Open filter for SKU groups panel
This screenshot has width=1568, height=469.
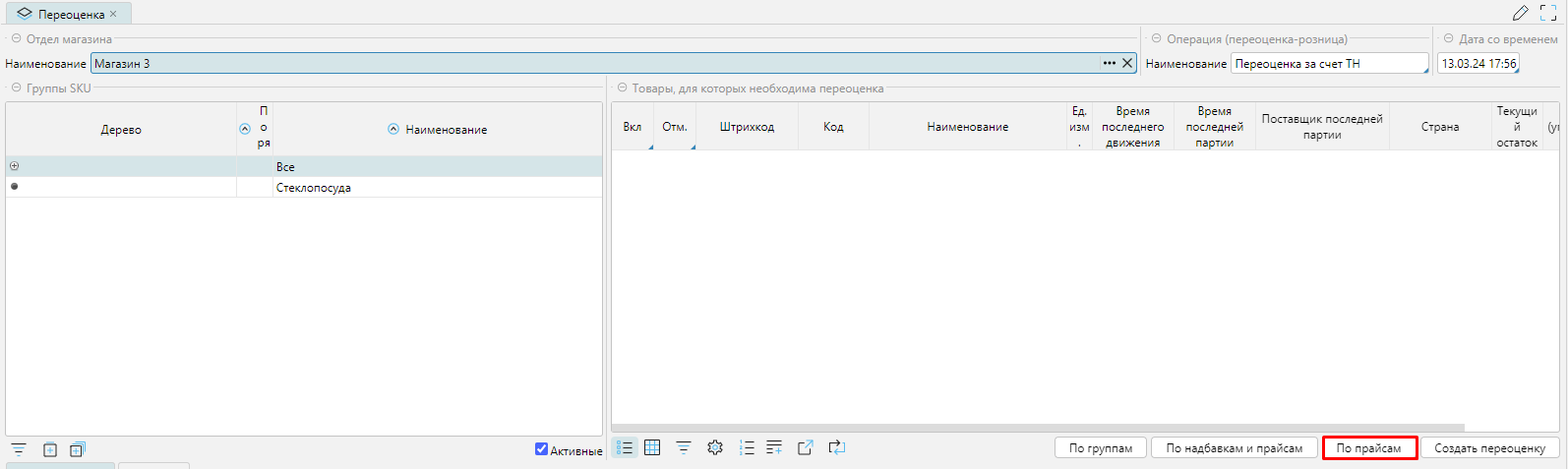coord(19,449)
